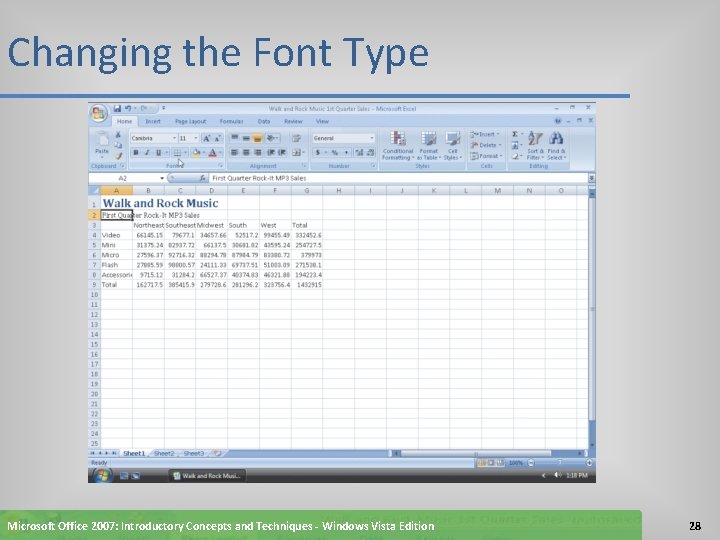This screenshot has height=540, width=720.
Task: Click the Save icon in Quick Access Toolbar
Action: 117,108
